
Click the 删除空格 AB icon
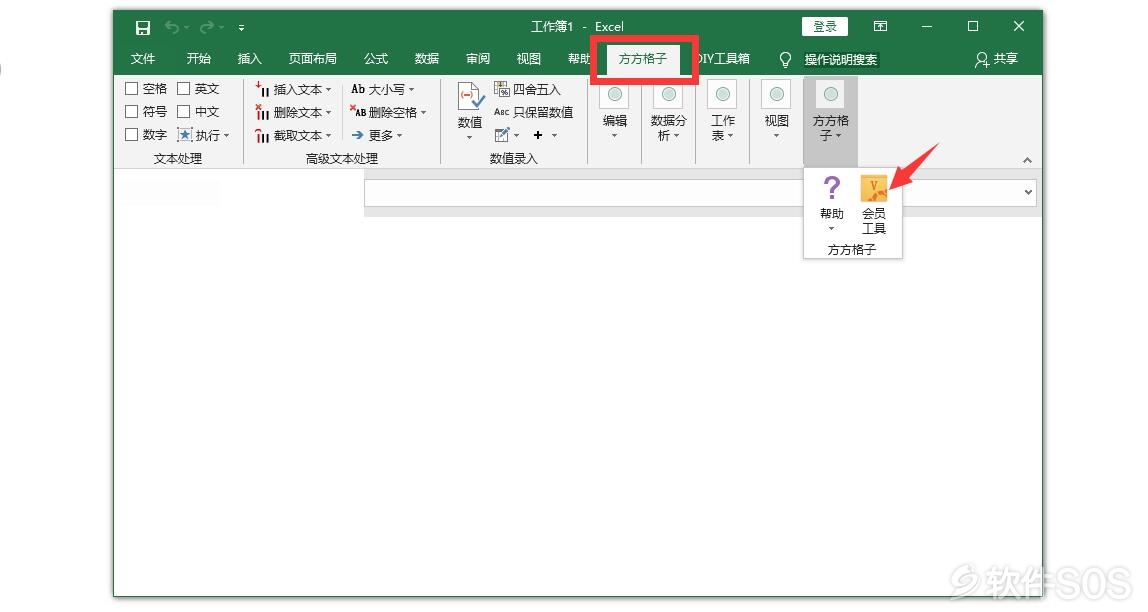coord(358,112)
